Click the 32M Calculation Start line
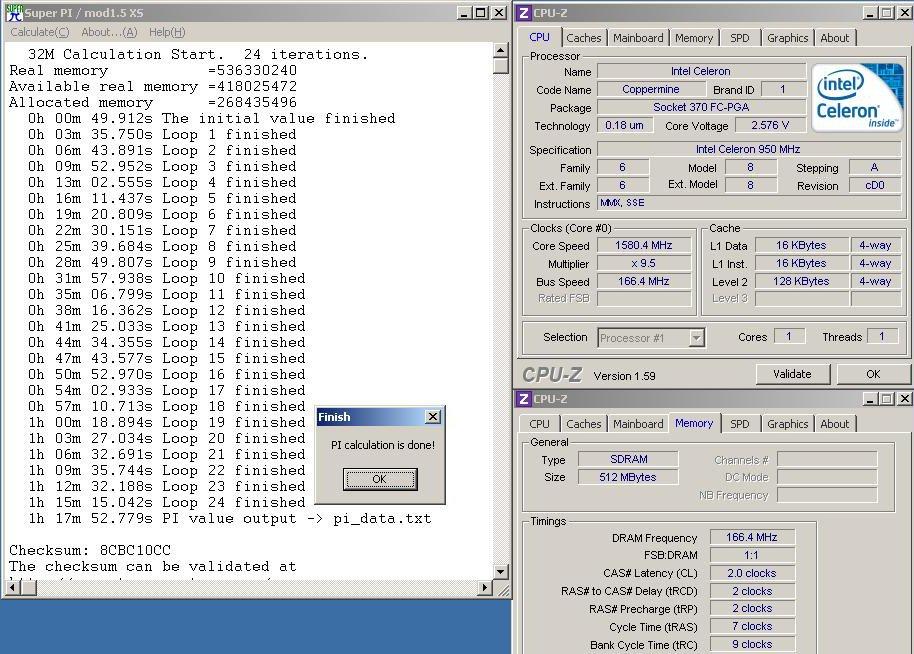Viewport: 914px width, 654px height. pyautogui.click(x=198, y=55)
